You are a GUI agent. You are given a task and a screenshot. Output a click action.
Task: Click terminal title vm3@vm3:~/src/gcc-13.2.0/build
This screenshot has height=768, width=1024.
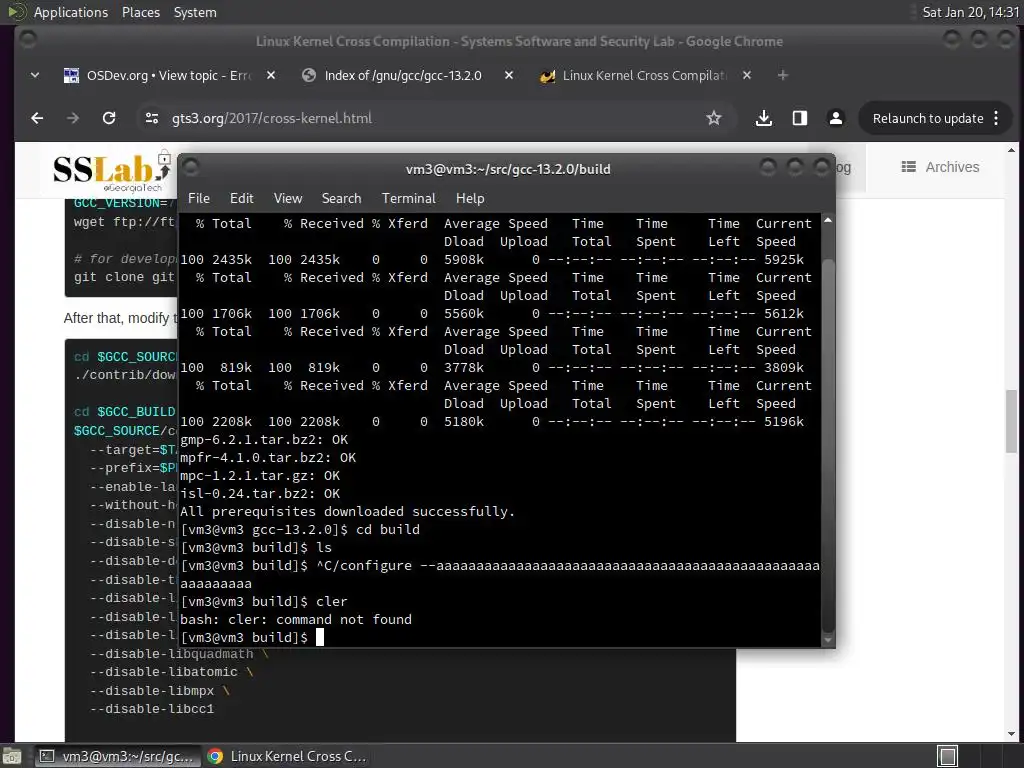pos(507,169)
